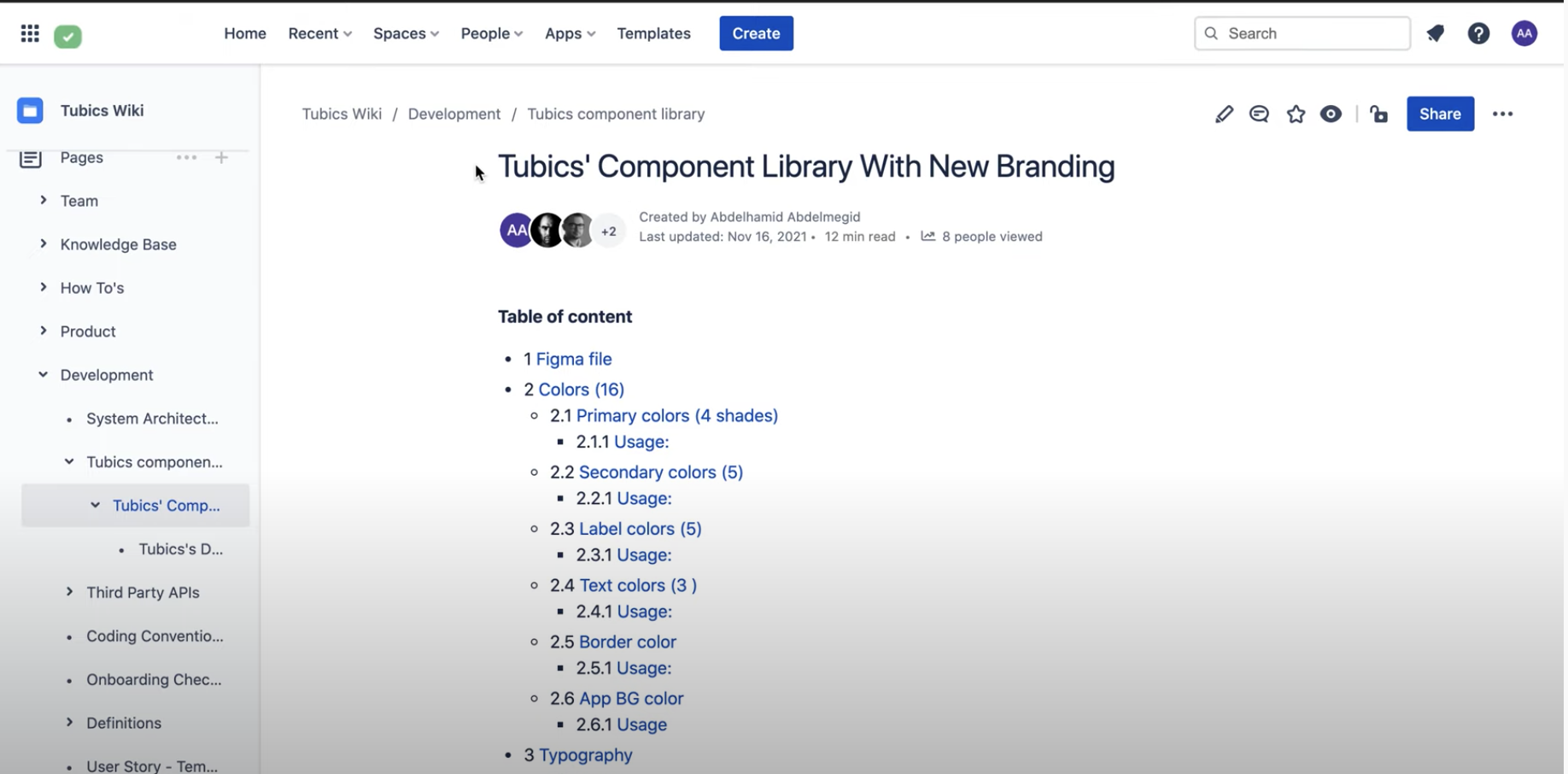Go to Templates in navigation bar

click(x=653, y=33)
